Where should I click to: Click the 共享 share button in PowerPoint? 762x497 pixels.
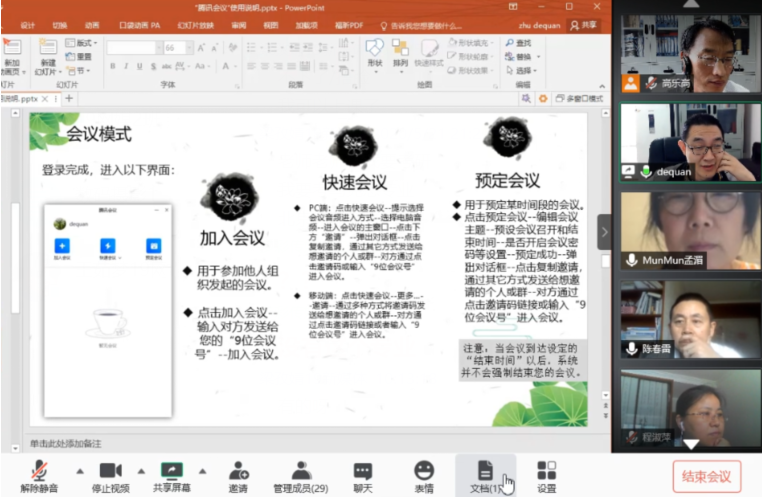pyautogui.click(x=584, y=25)
